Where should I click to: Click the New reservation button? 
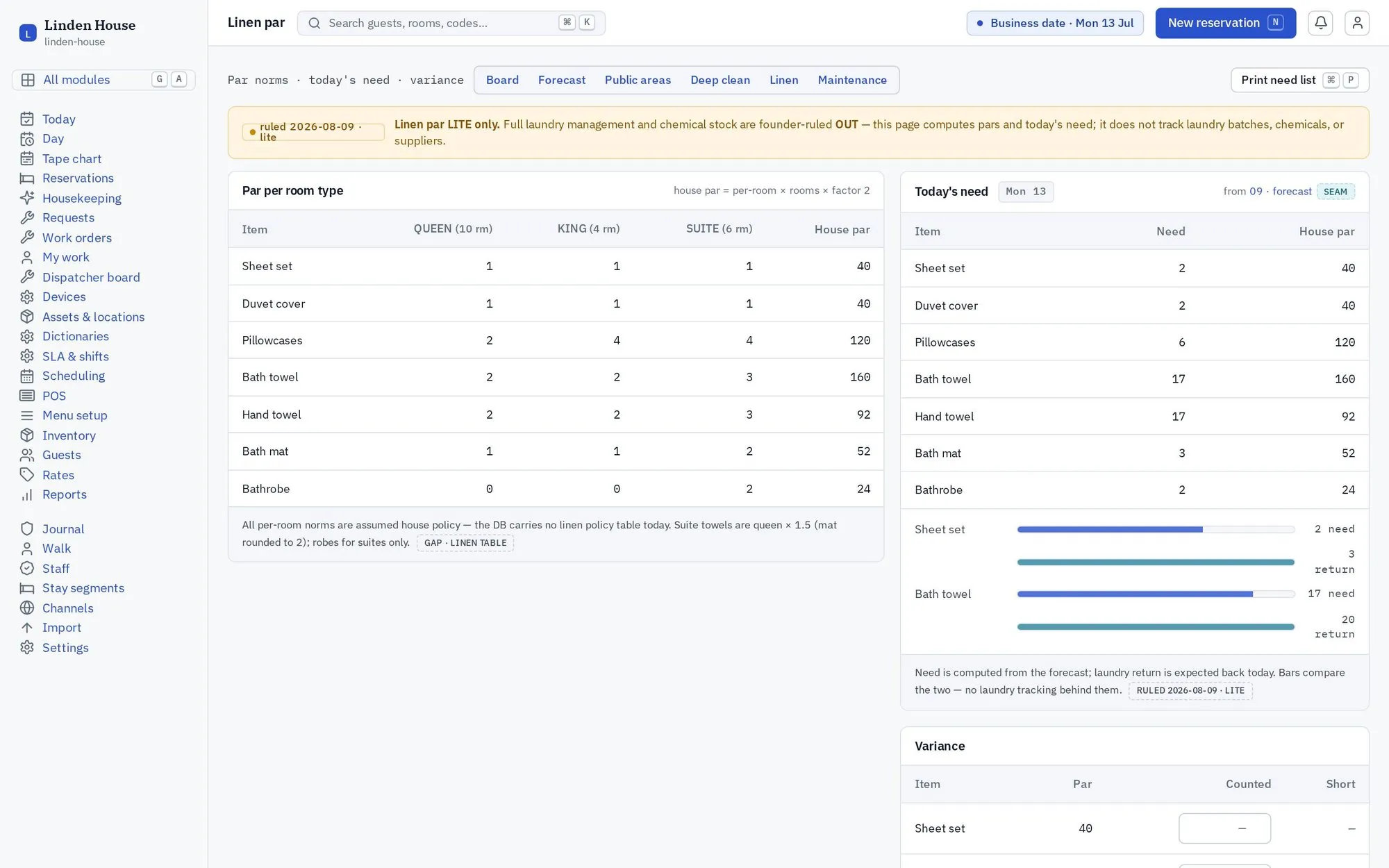point(1225,23)
